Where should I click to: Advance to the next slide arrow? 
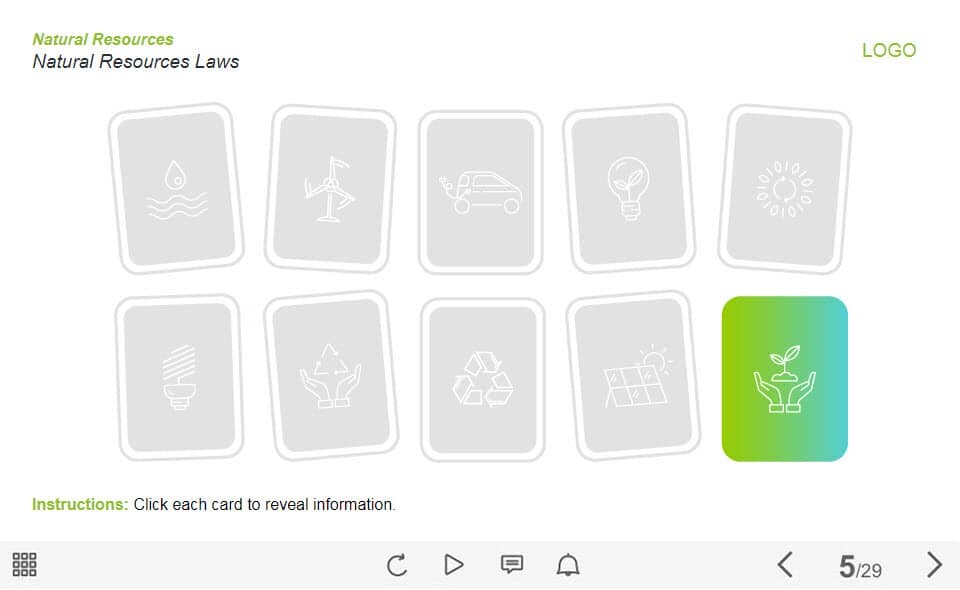[x=934, y=564]
